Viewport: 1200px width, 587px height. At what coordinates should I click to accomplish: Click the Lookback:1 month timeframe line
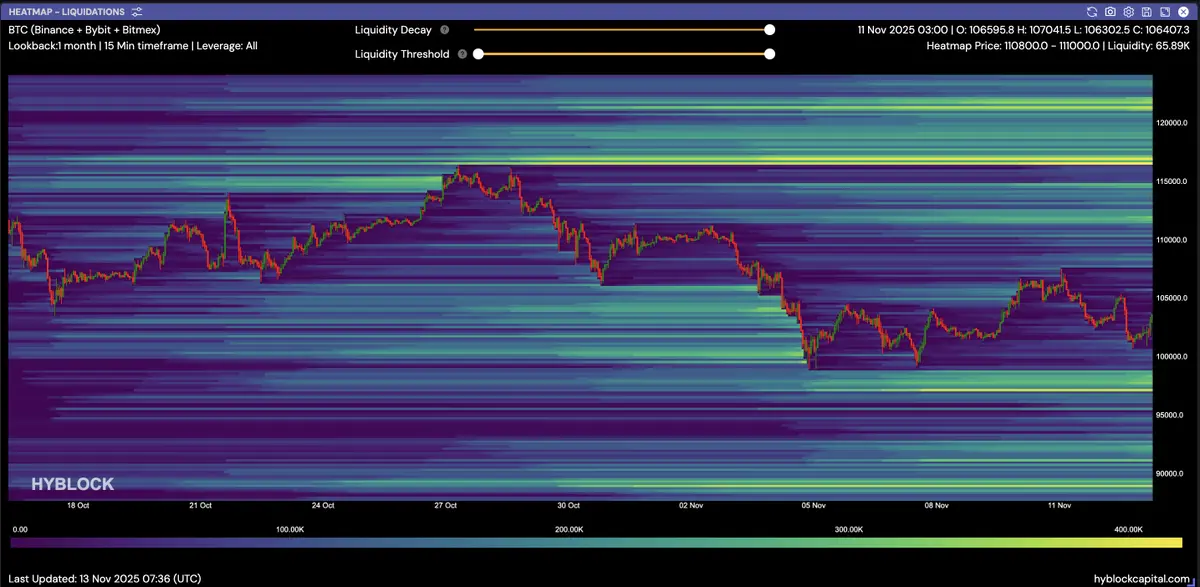(x=133, y=46)
